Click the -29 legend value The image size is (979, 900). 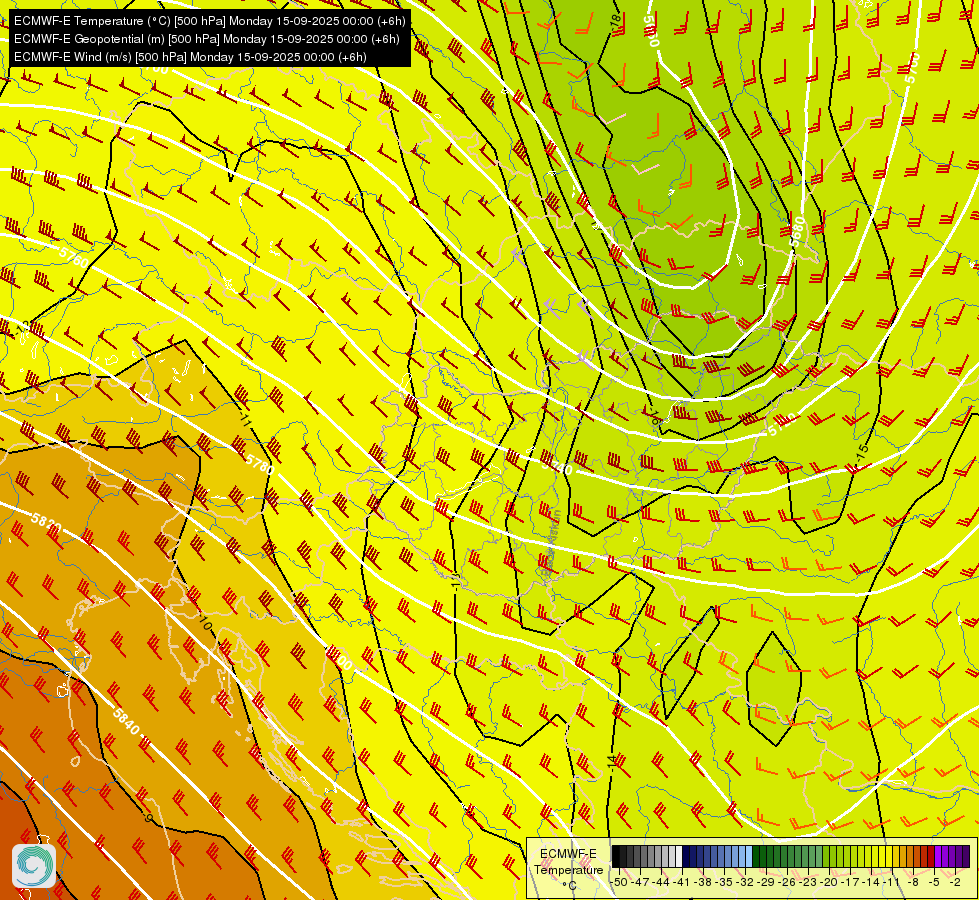(x=766, y=883)
